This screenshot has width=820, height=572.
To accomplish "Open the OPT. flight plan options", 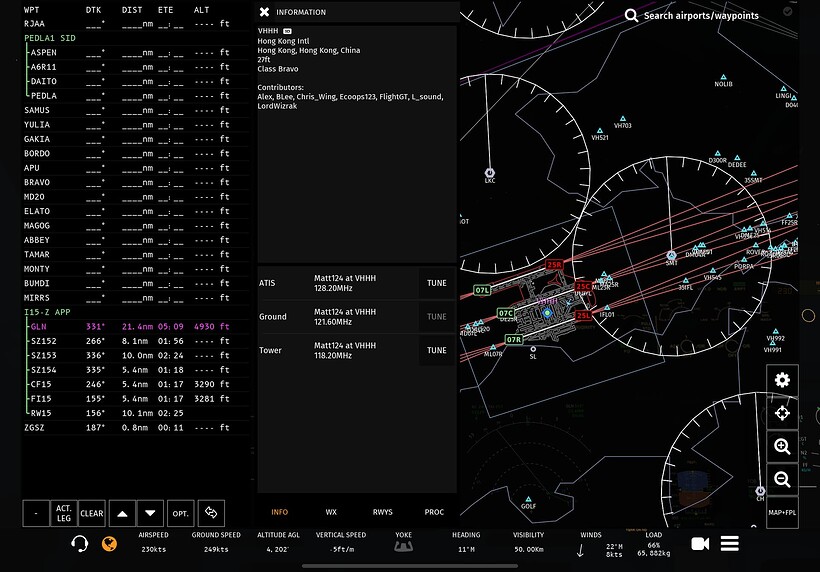I will pyautogui.click(x=181, y=513).
